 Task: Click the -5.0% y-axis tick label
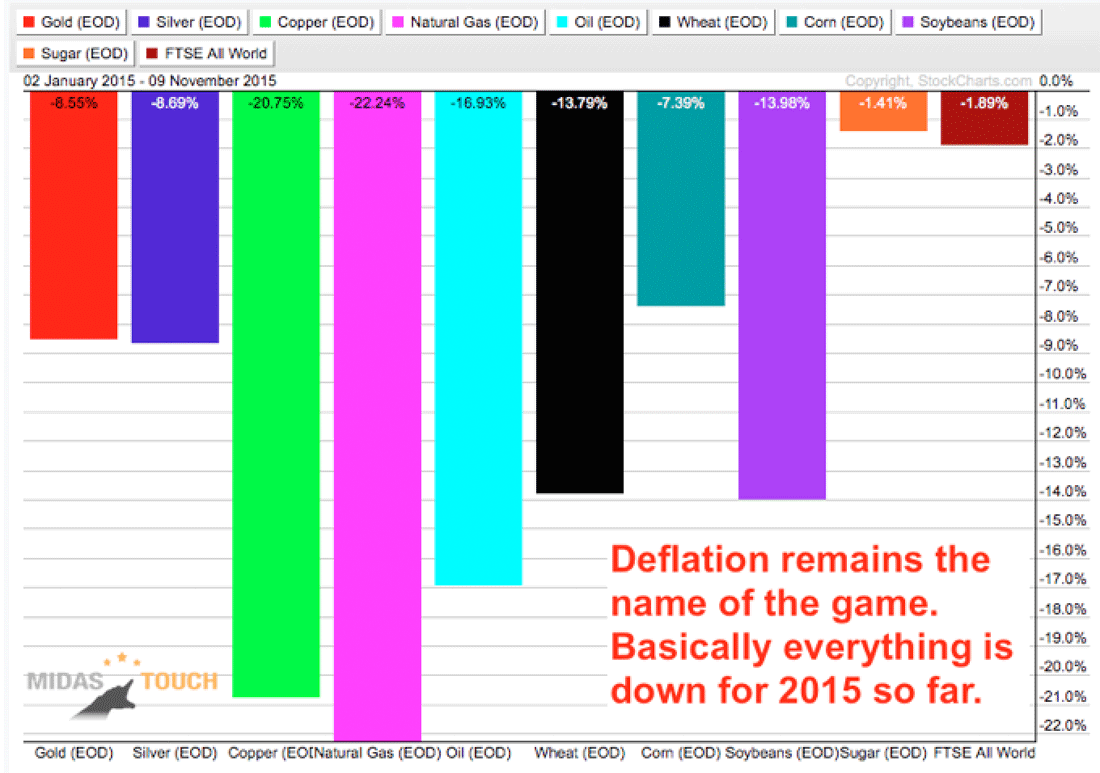pyautogui.click(x=1059, y=227)
